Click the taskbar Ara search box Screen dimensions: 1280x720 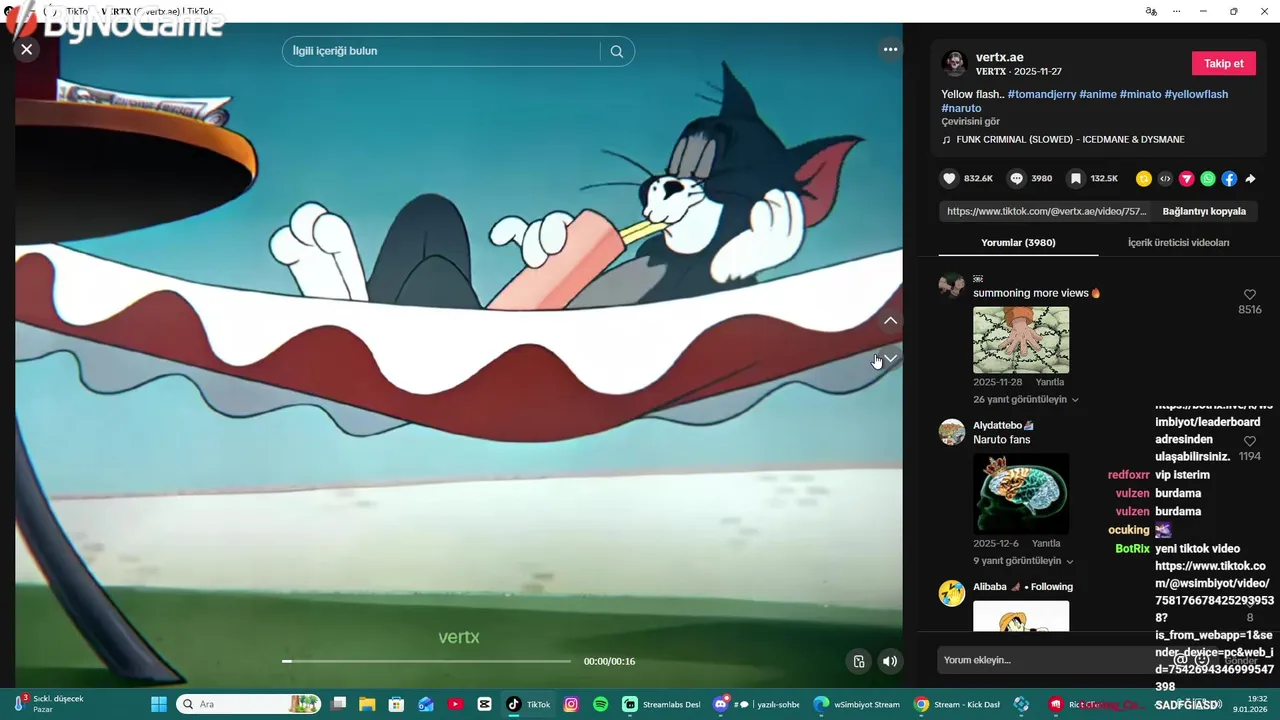pos(249,704)
